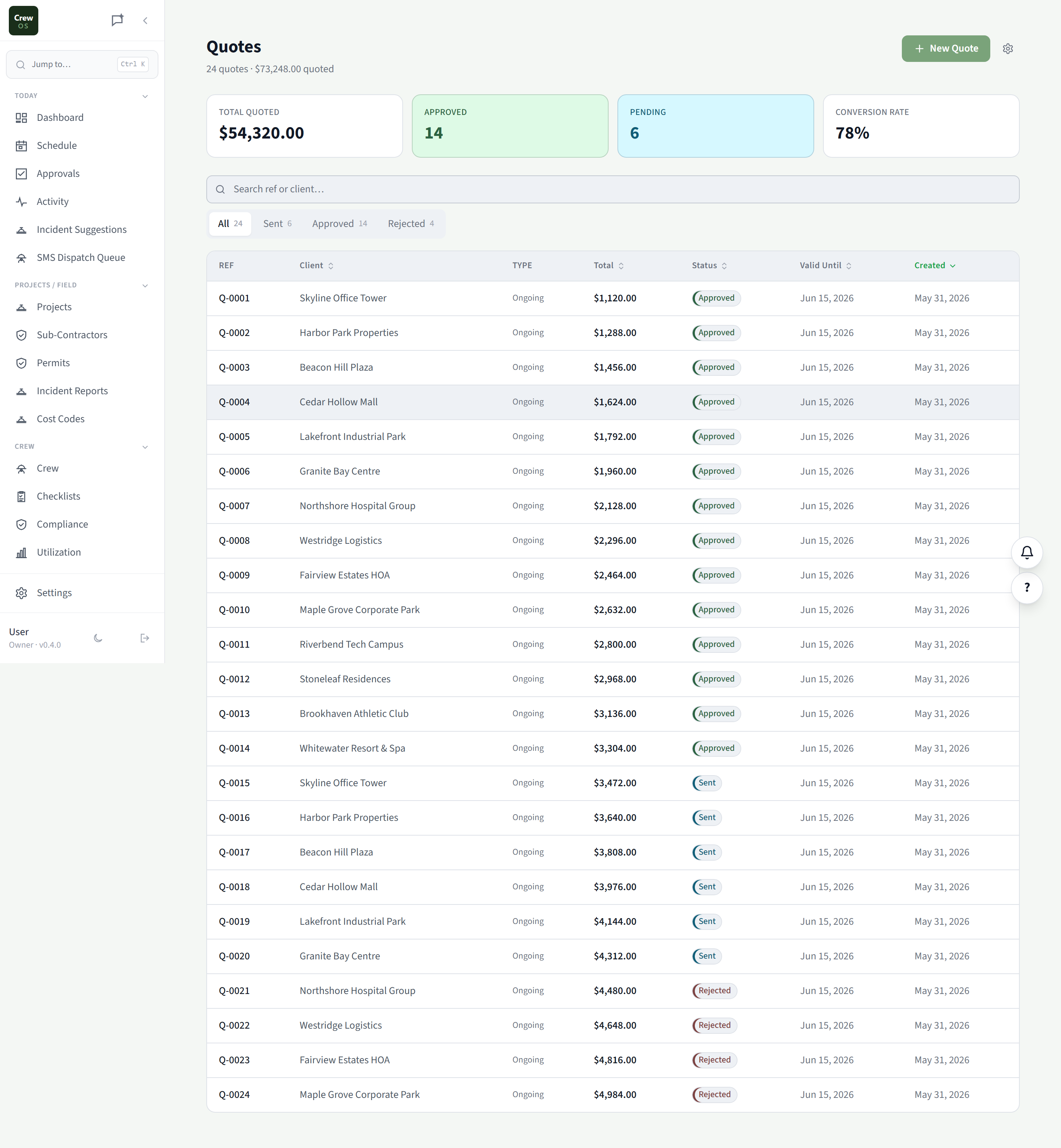Create a New Quote
The width and height of the screenshot is (1061, 1148).
click(946, 49)
